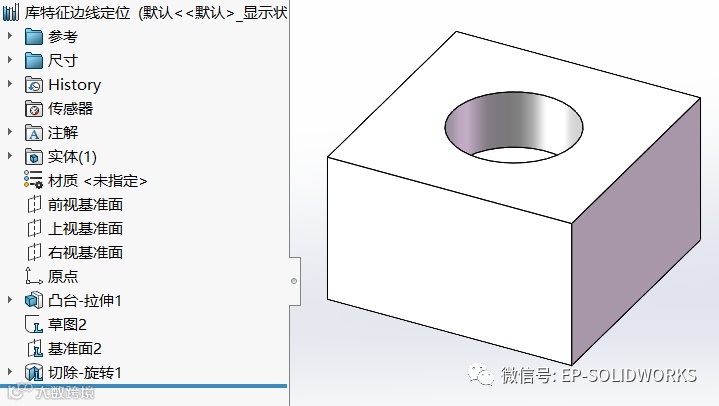Expand the 参考 folder node
This screenshot has width=719, height=406.
tap(10, 36)
